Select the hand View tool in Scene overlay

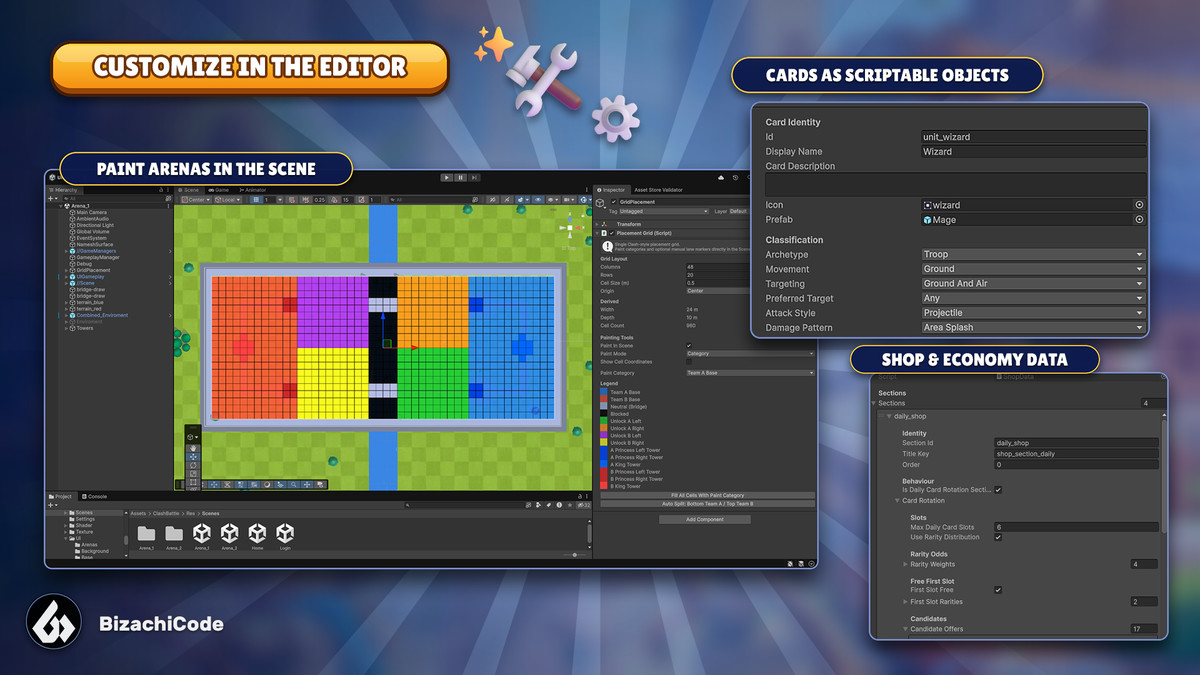pos(193,449)
